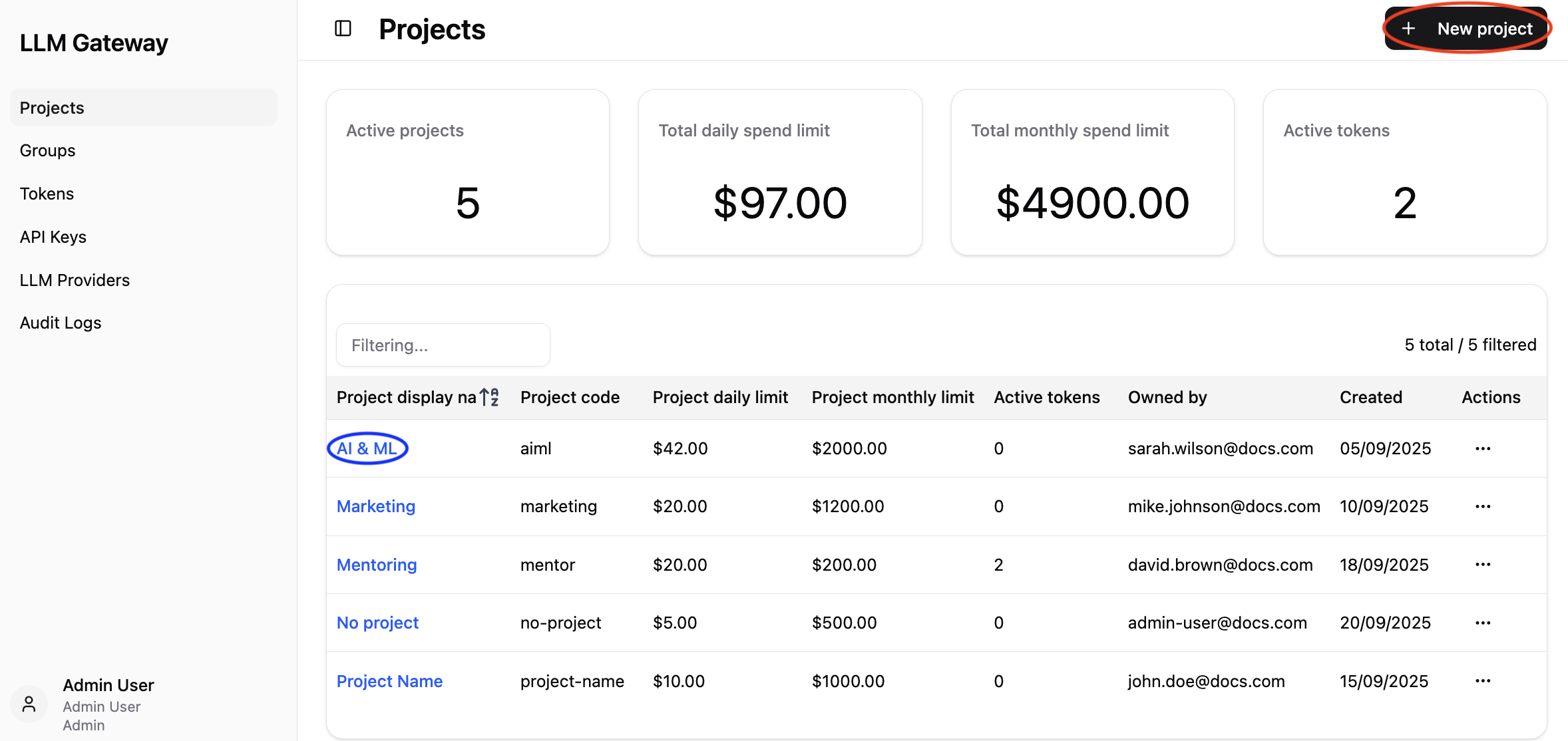The width and height of the screenshot is (1568, 741).
Task: Open the No project link
Action: click(x=377, y=623)
